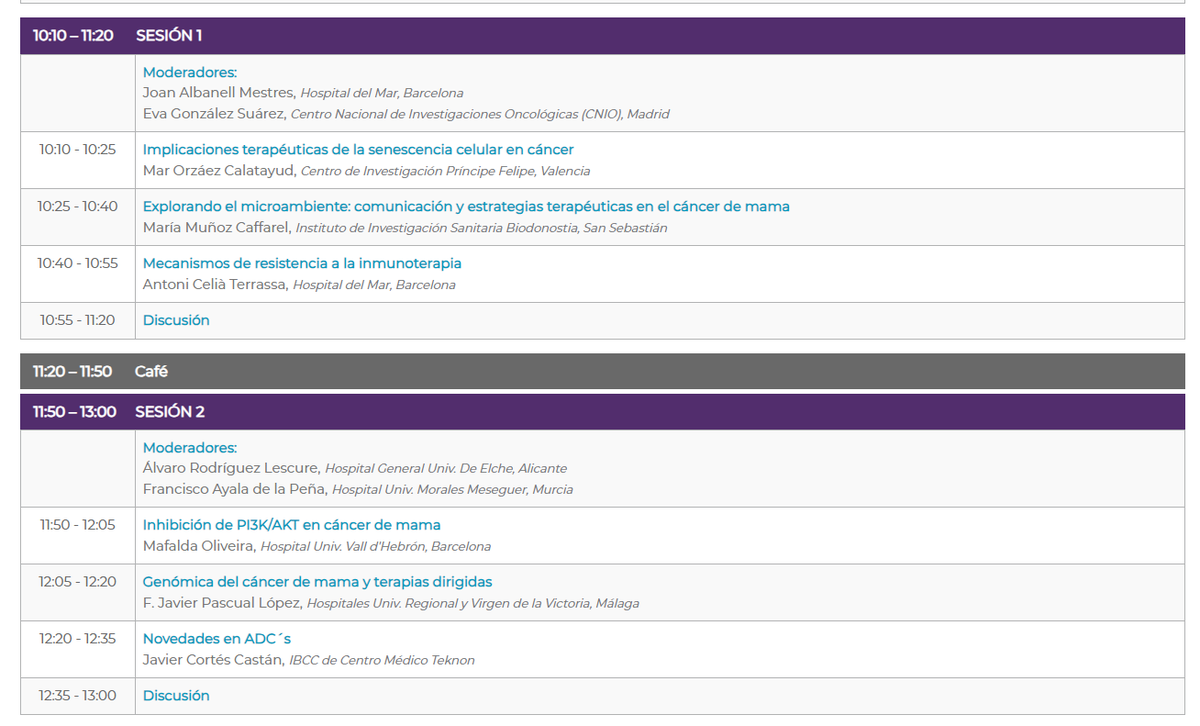Click the speaker Antoni Celià Terrassa
Viewport: 1200px width, 726px height.
[x=215, y=285]
